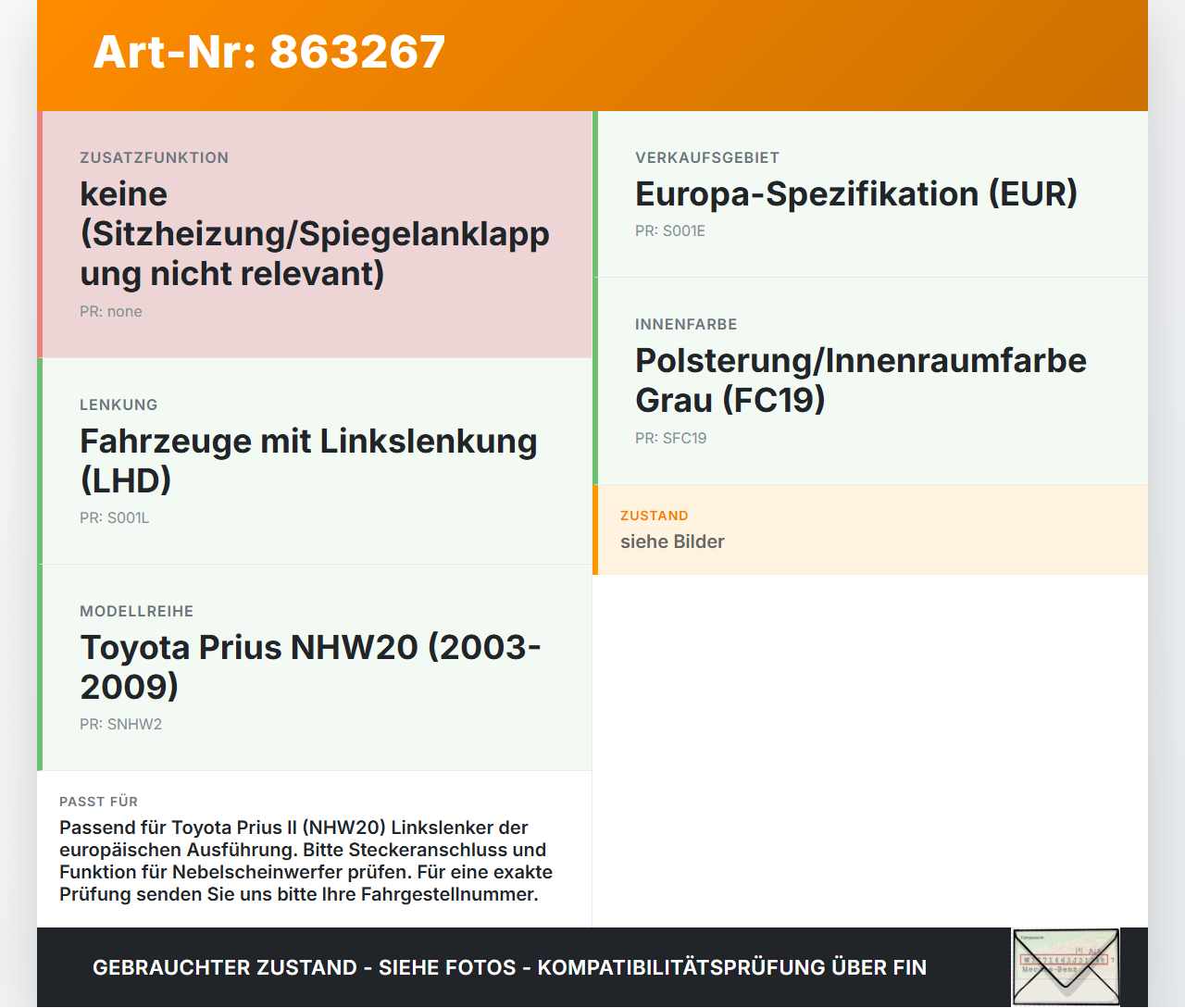Click the 'PR: none' code
This screenshot has width=1185, height=1008.
[111, 312]
